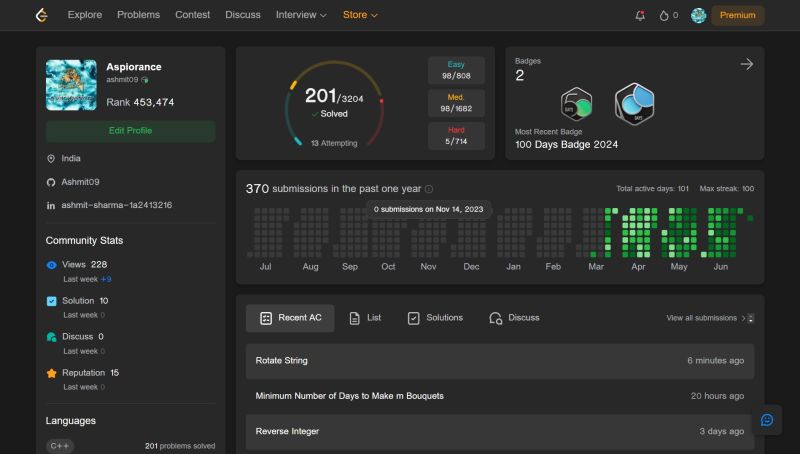800x454 pixels.
Task: Open the Contest page
Action: pos(192,15)
